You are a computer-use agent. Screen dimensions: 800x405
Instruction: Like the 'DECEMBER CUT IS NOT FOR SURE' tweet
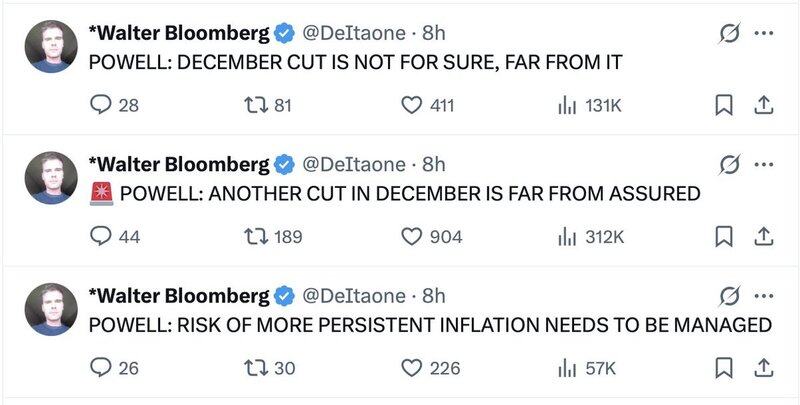tap(412, 105)
